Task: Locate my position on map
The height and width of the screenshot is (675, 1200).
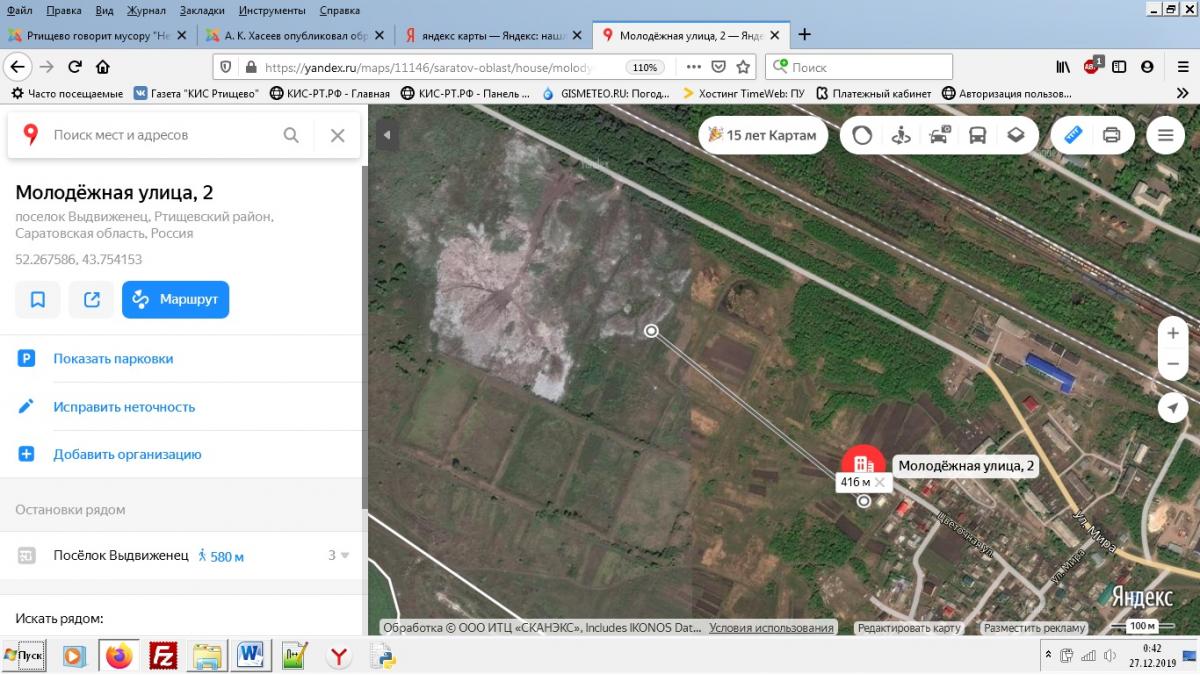Action: [1173, 407]
